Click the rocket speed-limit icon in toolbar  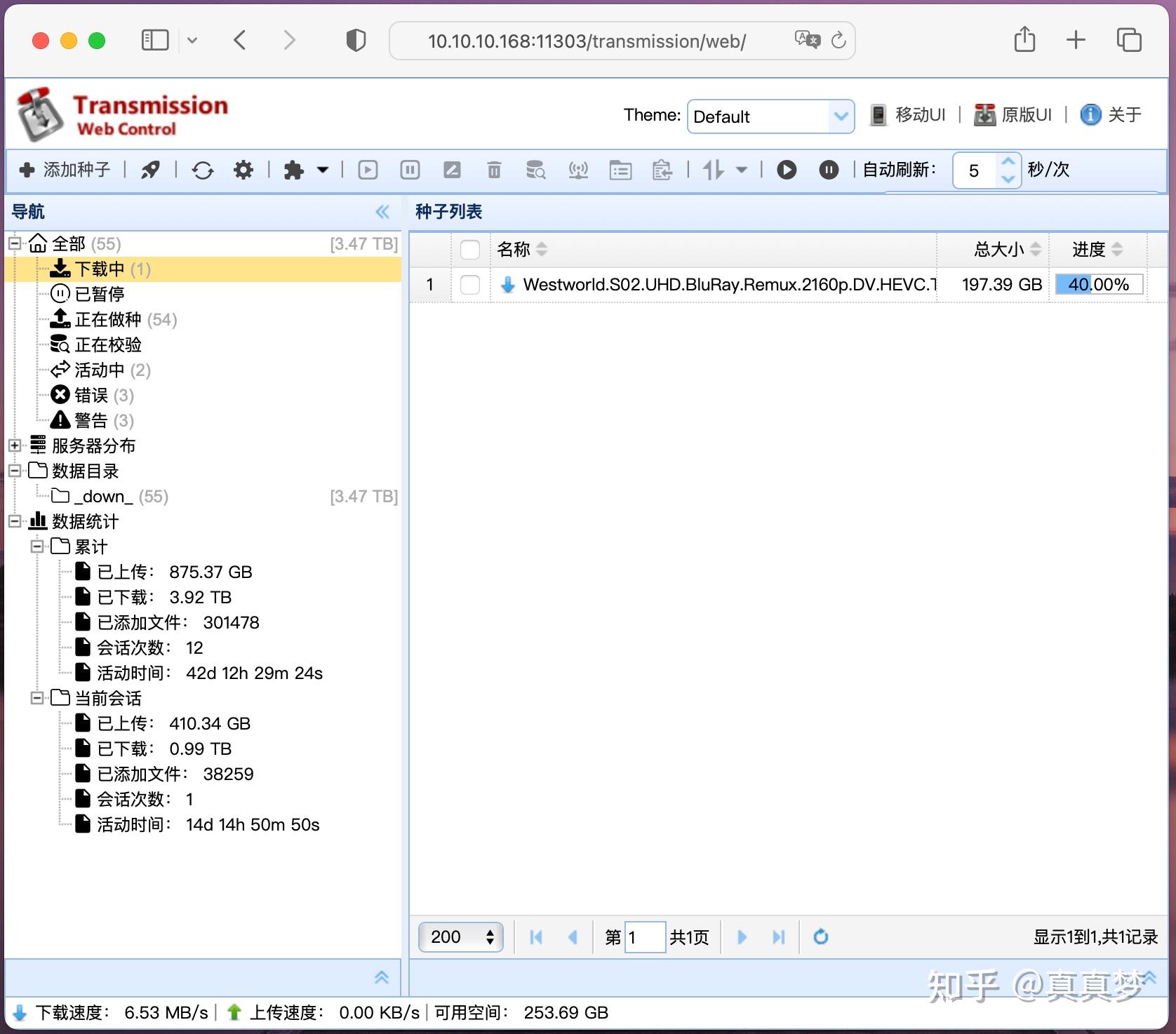click(x=150, y=170)
